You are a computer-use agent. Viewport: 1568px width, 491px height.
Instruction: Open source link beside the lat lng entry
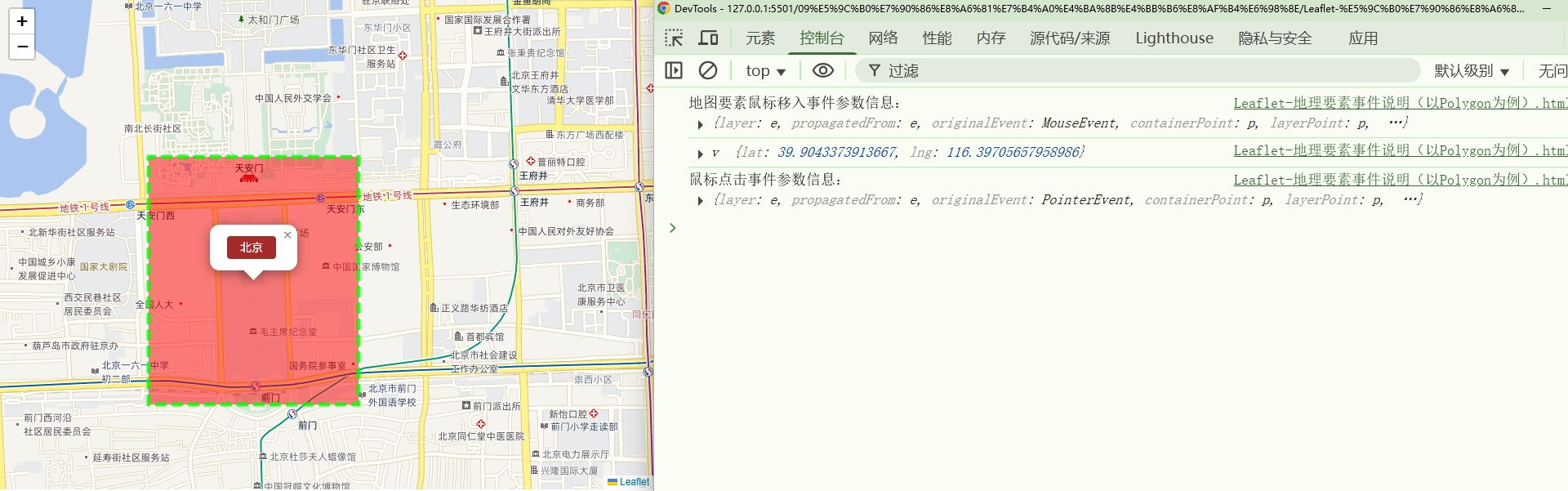click(1400, 150)
